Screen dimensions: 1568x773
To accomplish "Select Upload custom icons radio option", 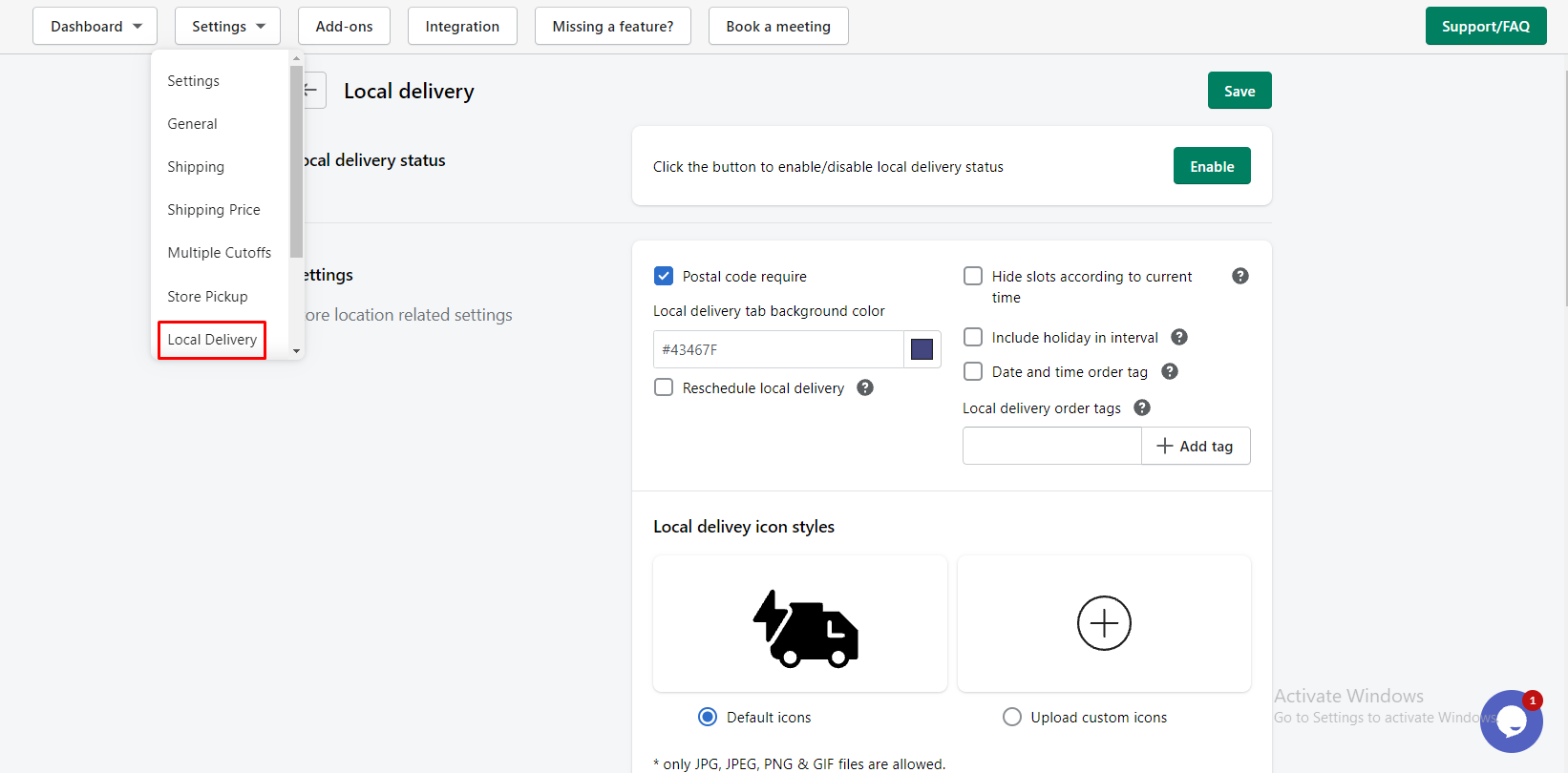I will click(x=1012, y=717).
